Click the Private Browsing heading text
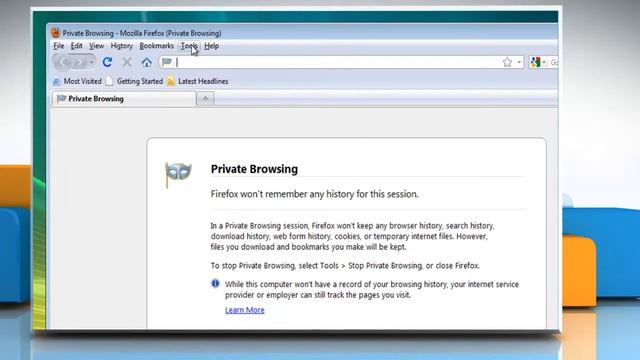The height and width of the screenshot is (360, 640). click(x=254, y=169)
